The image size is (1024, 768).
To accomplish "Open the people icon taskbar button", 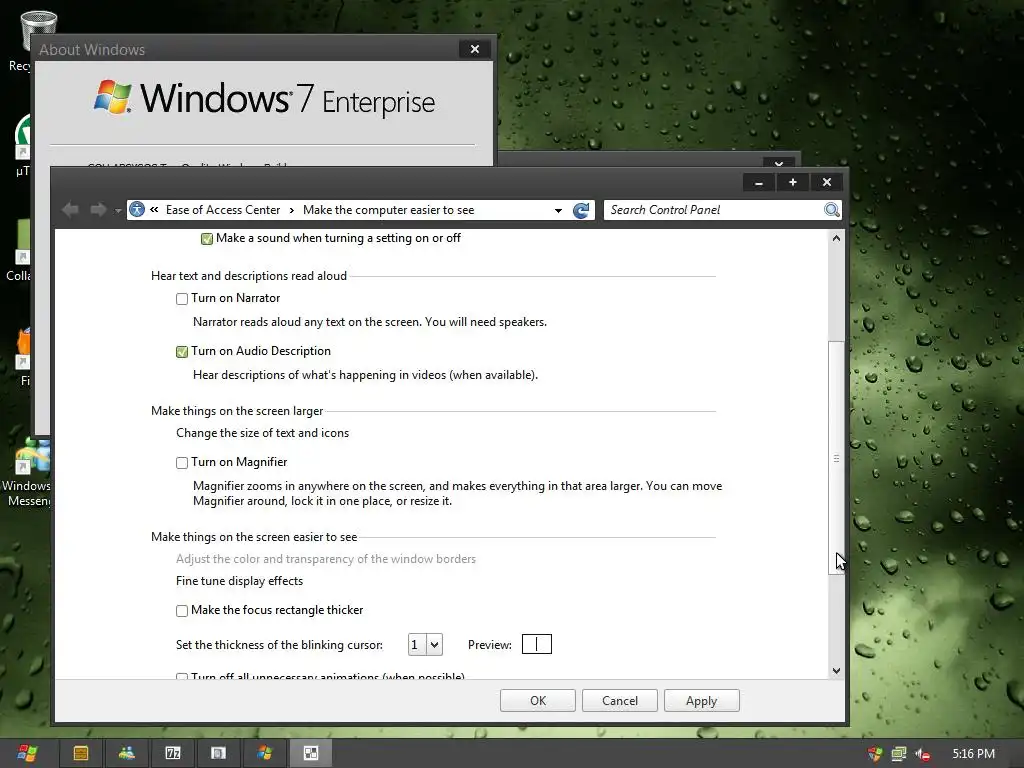I will pyautogui.click(x=127, y=753).
